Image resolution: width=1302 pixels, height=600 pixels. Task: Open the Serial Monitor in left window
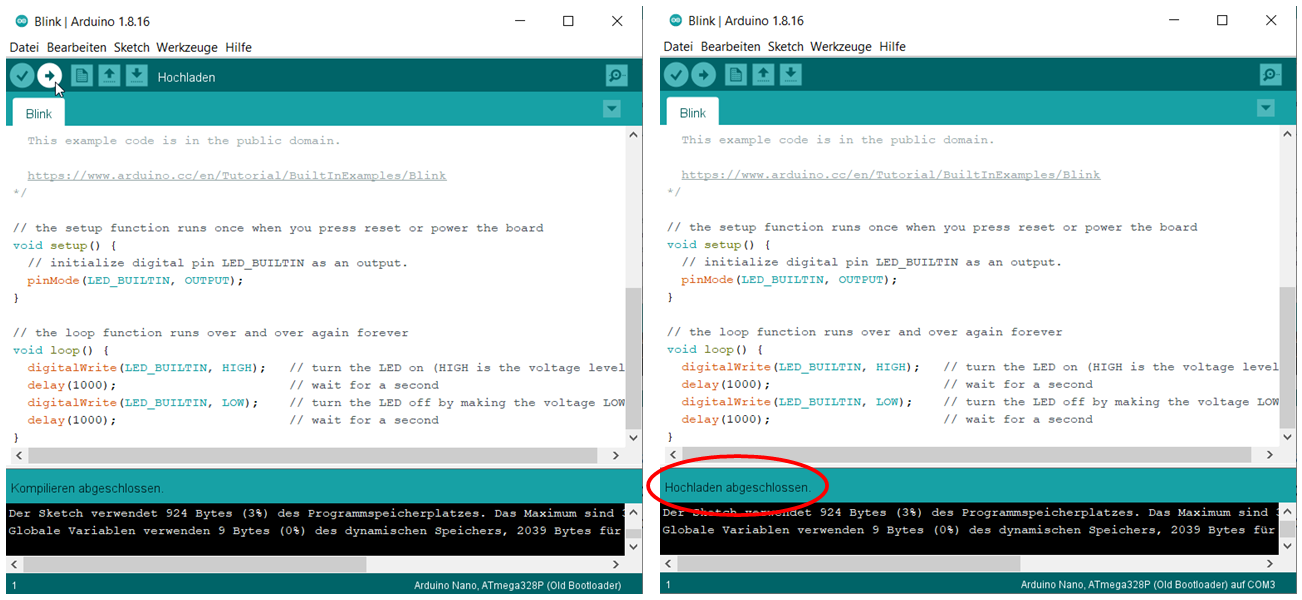[x=615, y=74]
